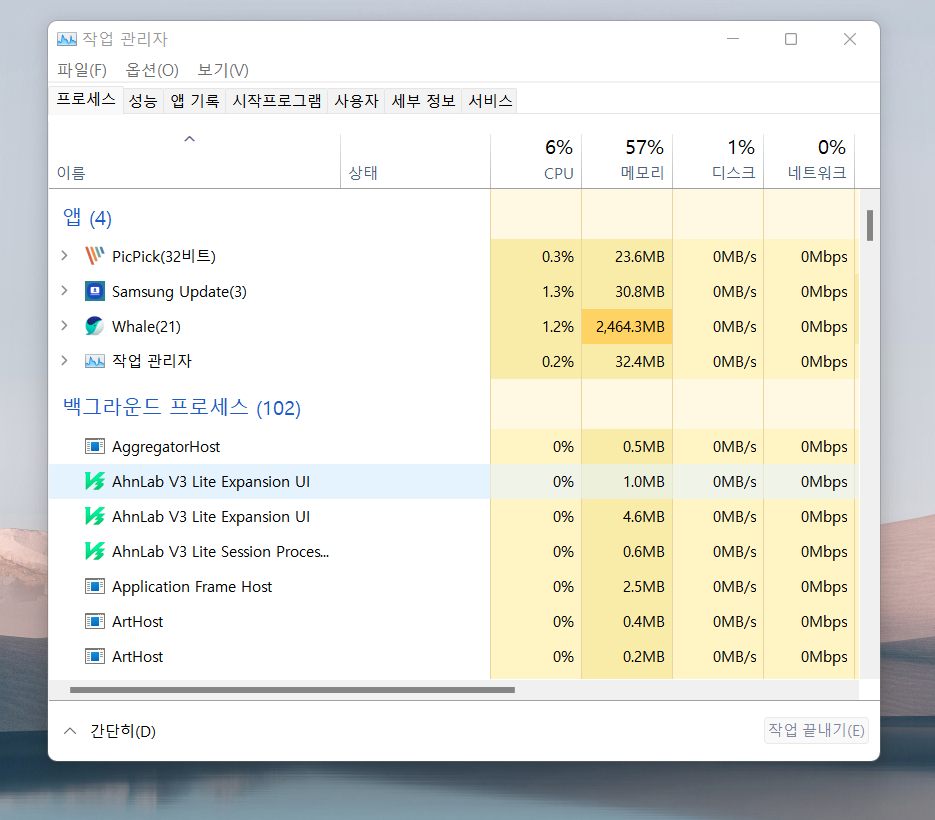Click the vertical scrollbar thumb
The height and width of the screenshot is (820, 935).
point(870,225)
